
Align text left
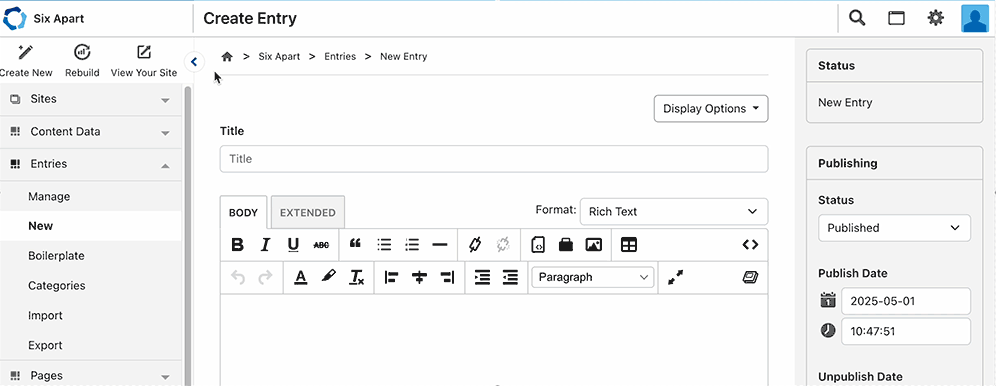(x=391, y=277)
